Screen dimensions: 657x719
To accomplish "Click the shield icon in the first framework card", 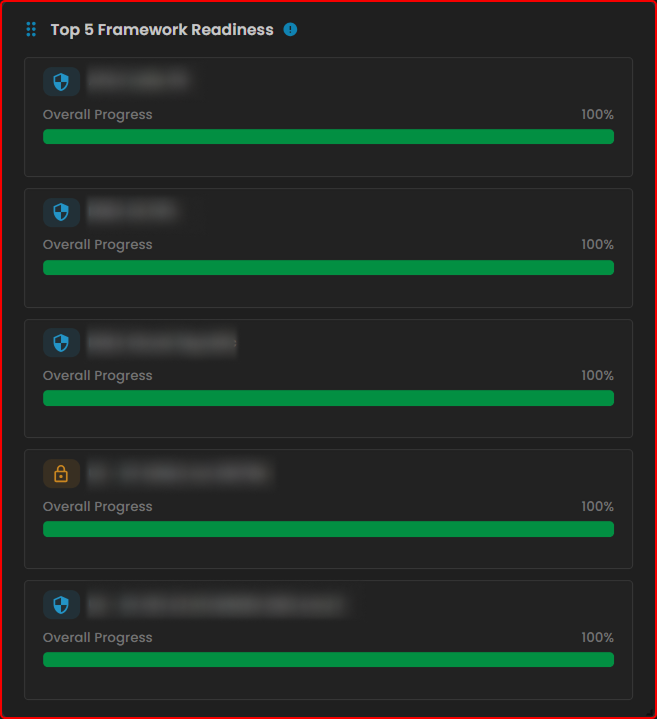I will (61, 81).
